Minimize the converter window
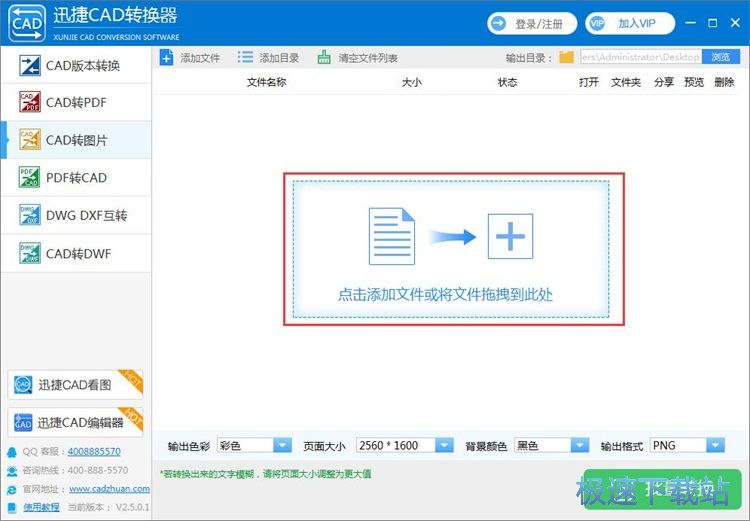Screen dimensions: 750x521 click(690, 23)
